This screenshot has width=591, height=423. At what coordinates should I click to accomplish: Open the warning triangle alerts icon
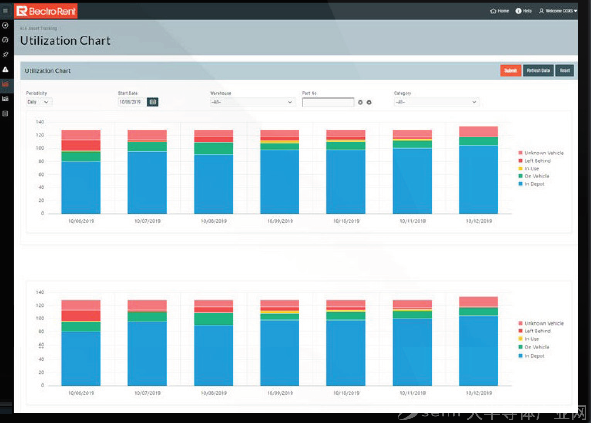click(5, 69)
